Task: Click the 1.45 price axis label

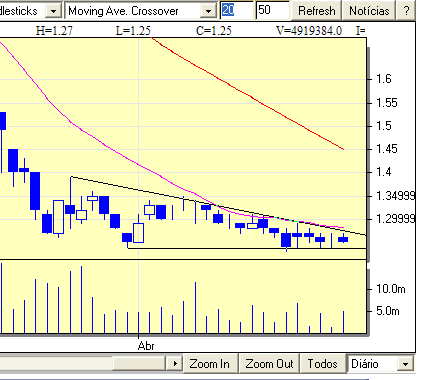Action: (x=387, y=149)
